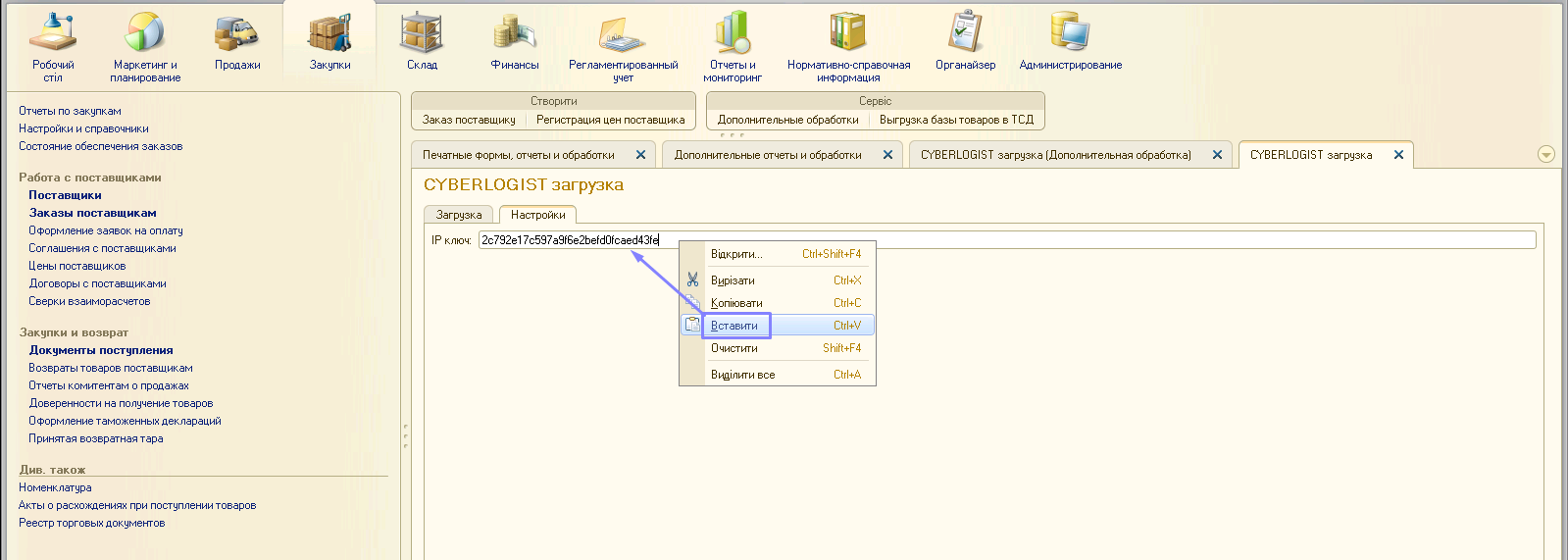Open Сверки взаиморасчетов link
The image size is (1568, 560).
[89, 301]
